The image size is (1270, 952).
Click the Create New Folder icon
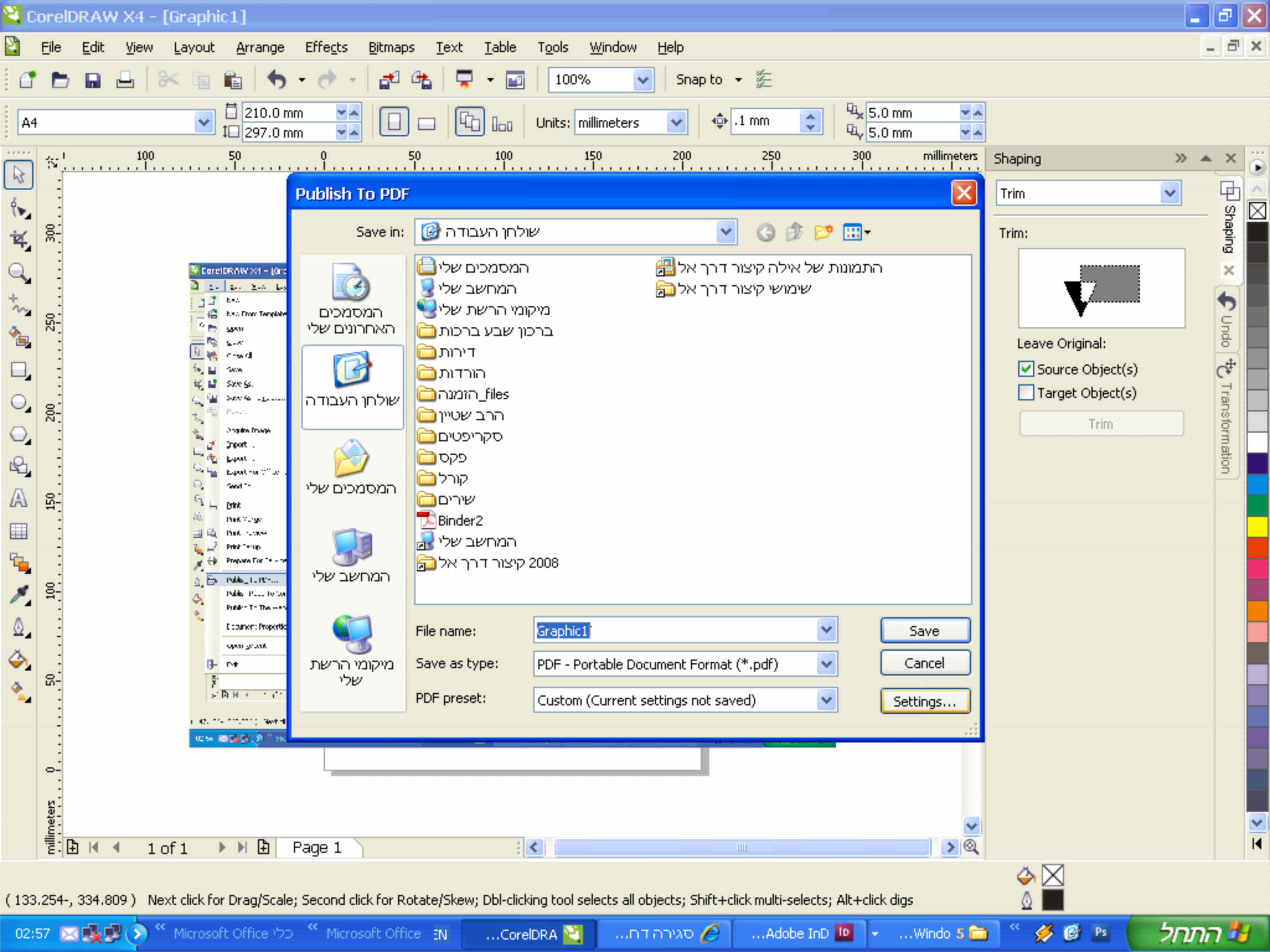[823, 232]
